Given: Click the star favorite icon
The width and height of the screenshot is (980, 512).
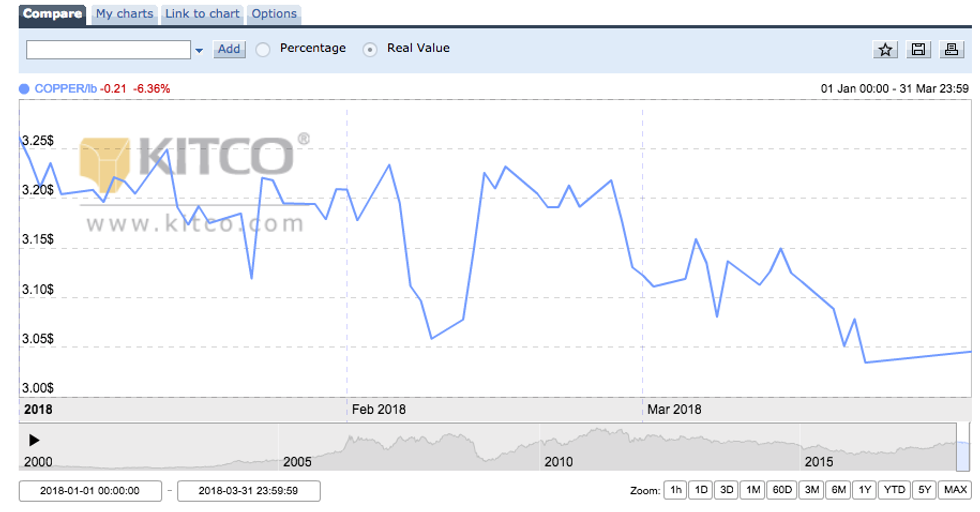Looking at the screenshot, I should tap(885, 50).
